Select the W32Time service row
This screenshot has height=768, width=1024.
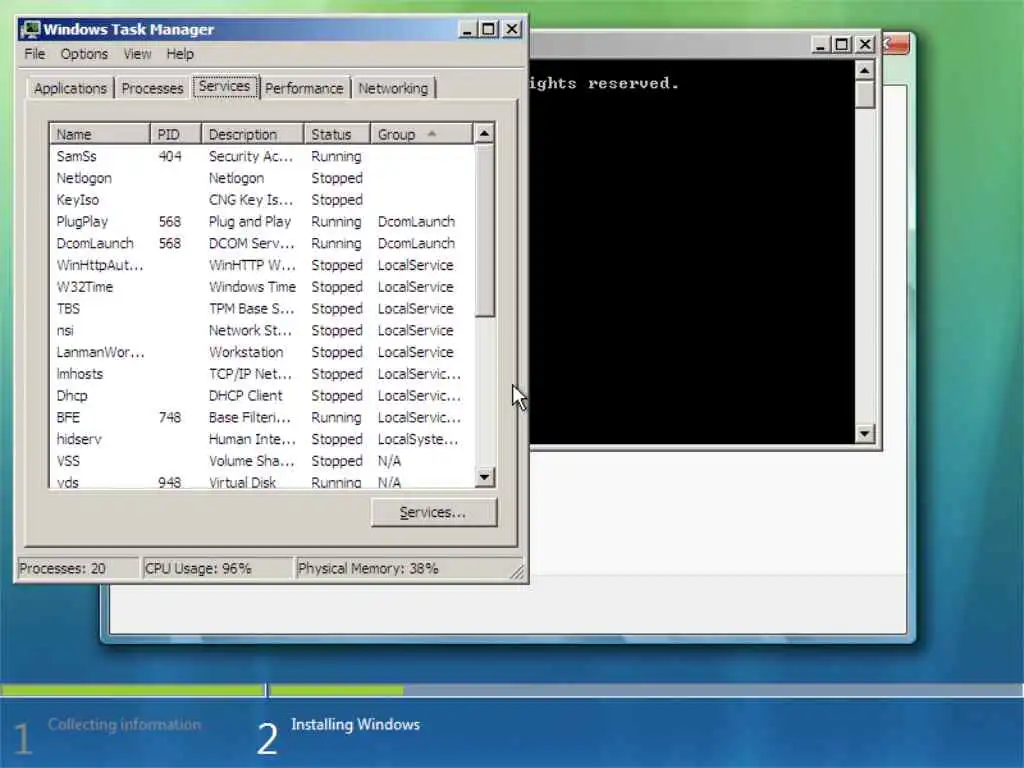(262, 287)
